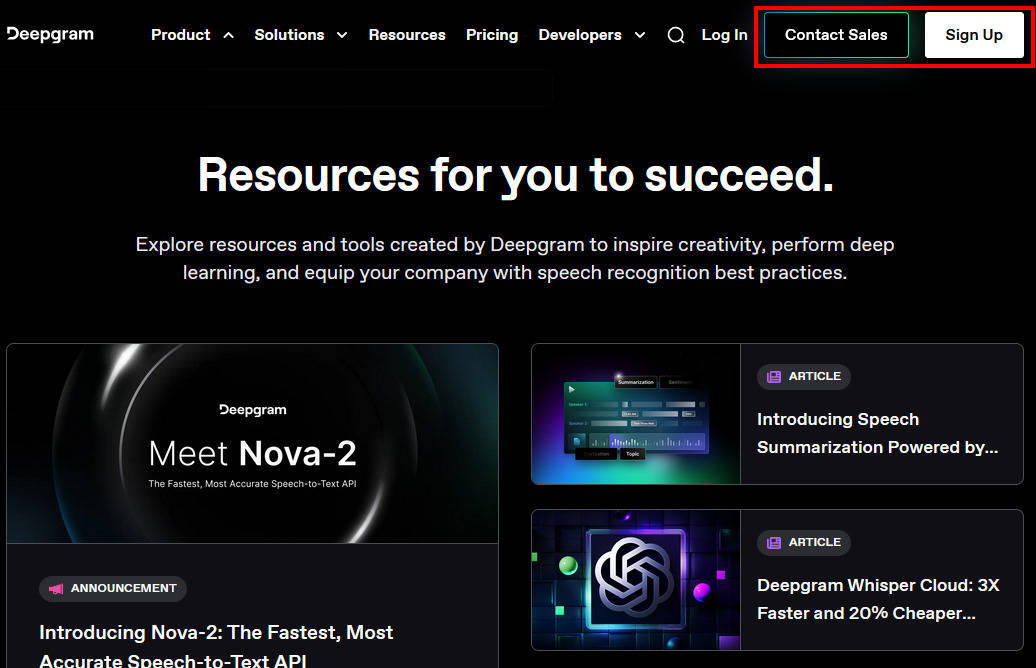Click the 'Explore resources and tools' paragraph

pyautogui.click(x=515, y=258)
